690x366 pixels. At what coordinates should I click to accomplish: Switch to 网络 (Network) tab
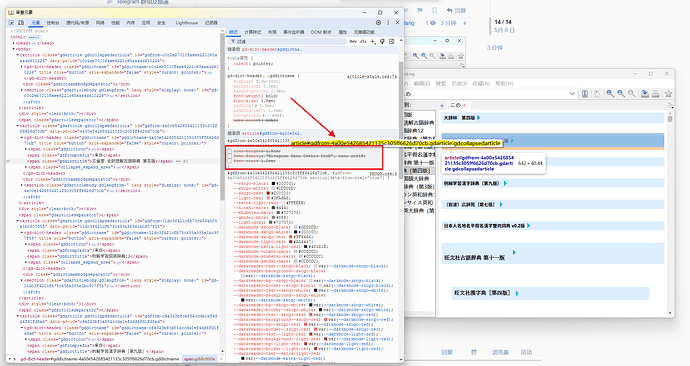tap(100, 22)
